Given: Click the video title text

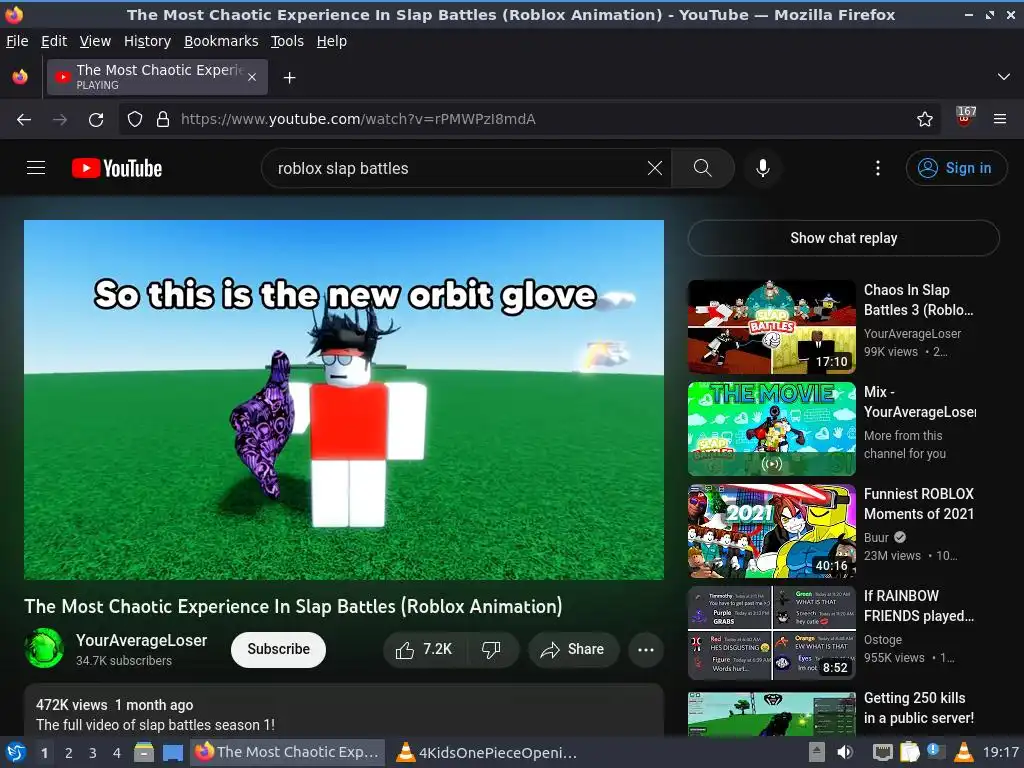Looking at the screenshot, I should (293, 607).
